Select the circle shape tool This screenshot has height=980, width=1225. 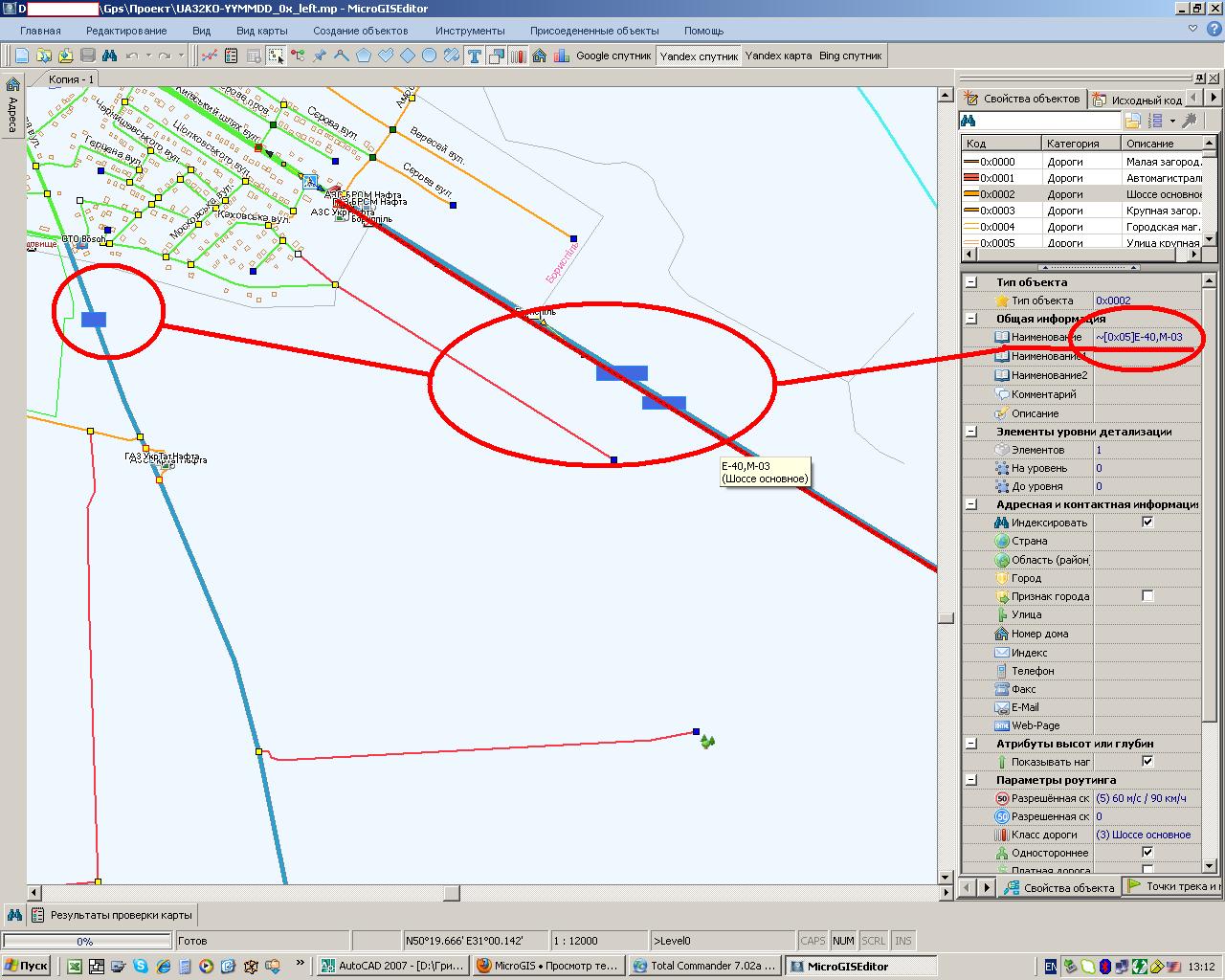coord(430,56)
